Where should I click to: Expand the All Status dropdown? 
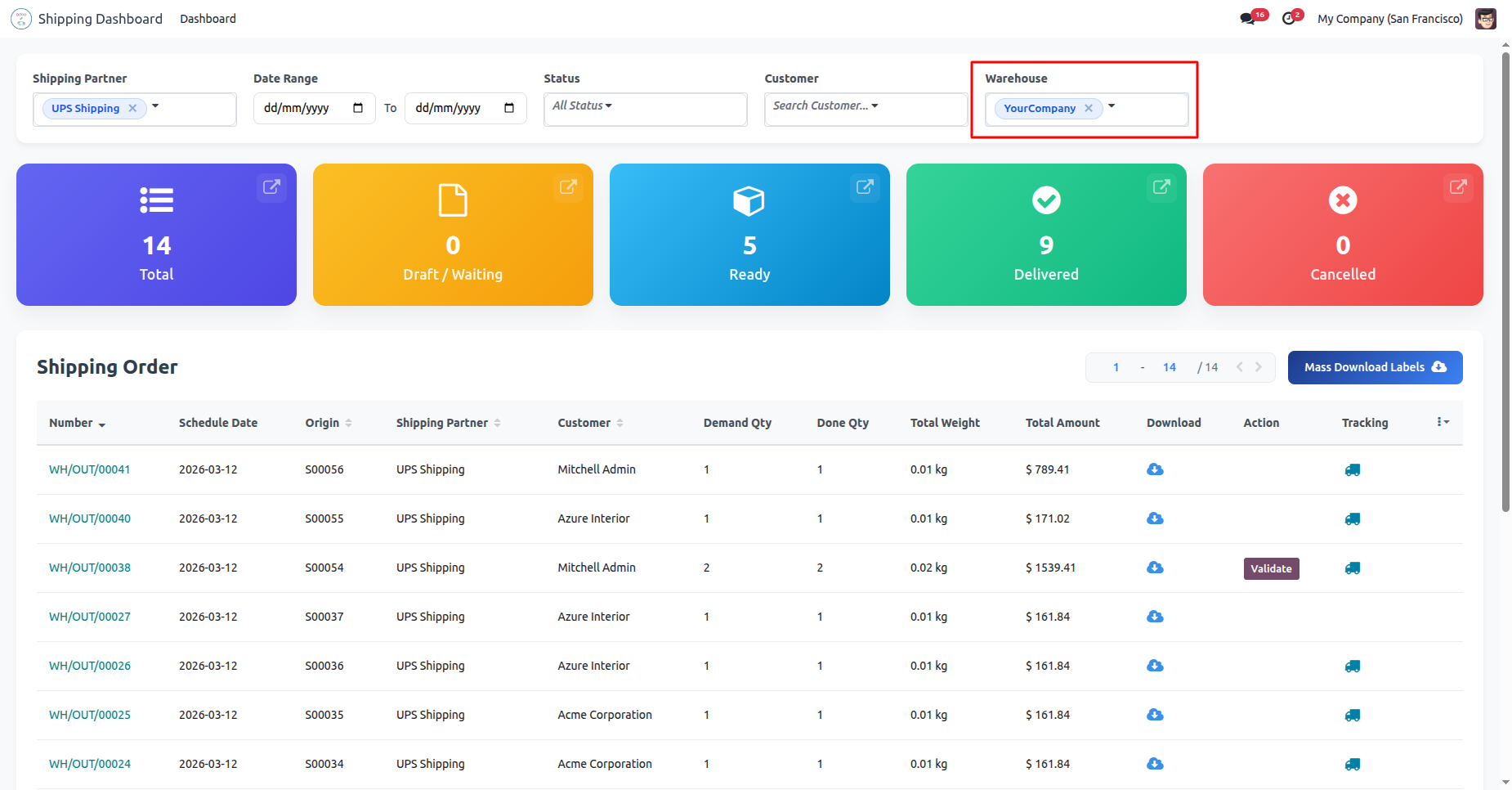click(x=582, y=105)
